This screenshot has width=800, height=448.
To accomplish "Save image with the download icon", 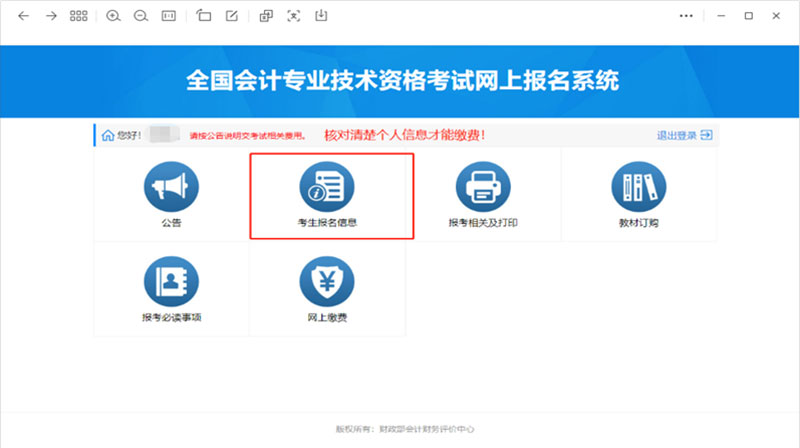I will [321, 16].
